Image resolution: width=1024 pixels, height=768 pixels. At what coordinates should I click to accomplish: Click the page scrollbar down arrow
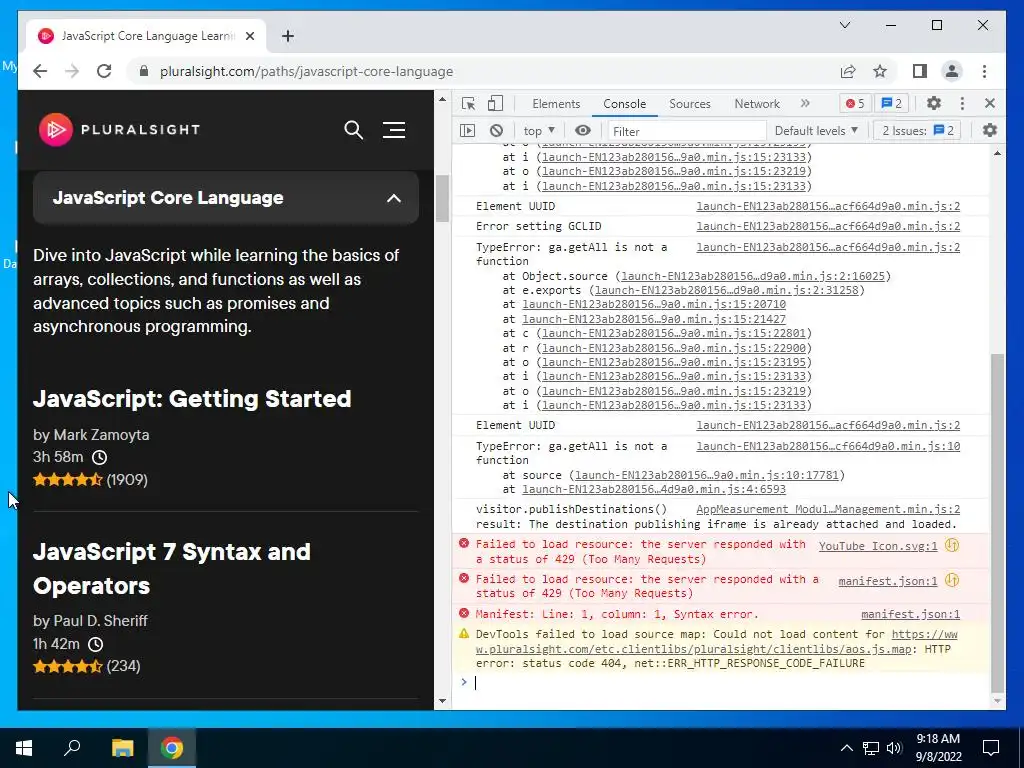tap(442, 701)
